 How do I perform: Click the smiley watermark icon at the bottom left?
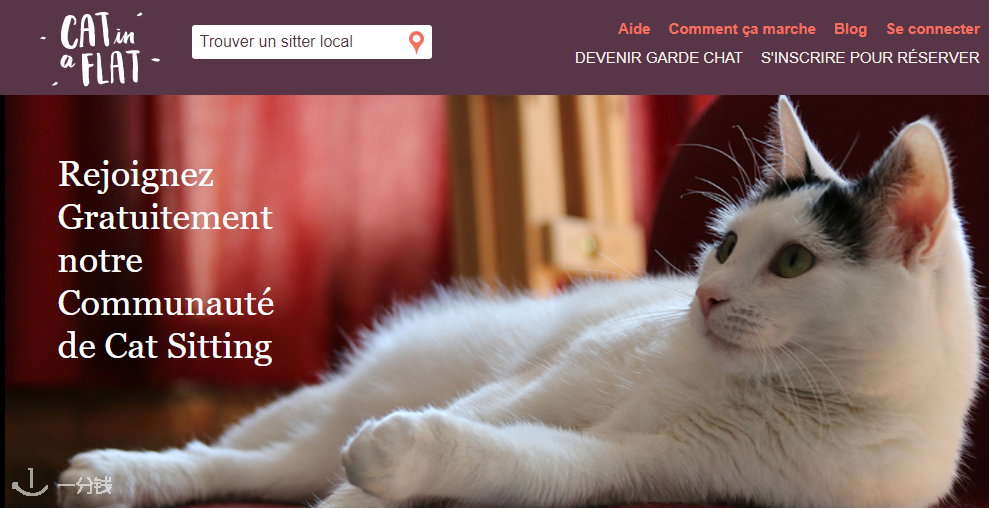[30, 482]
